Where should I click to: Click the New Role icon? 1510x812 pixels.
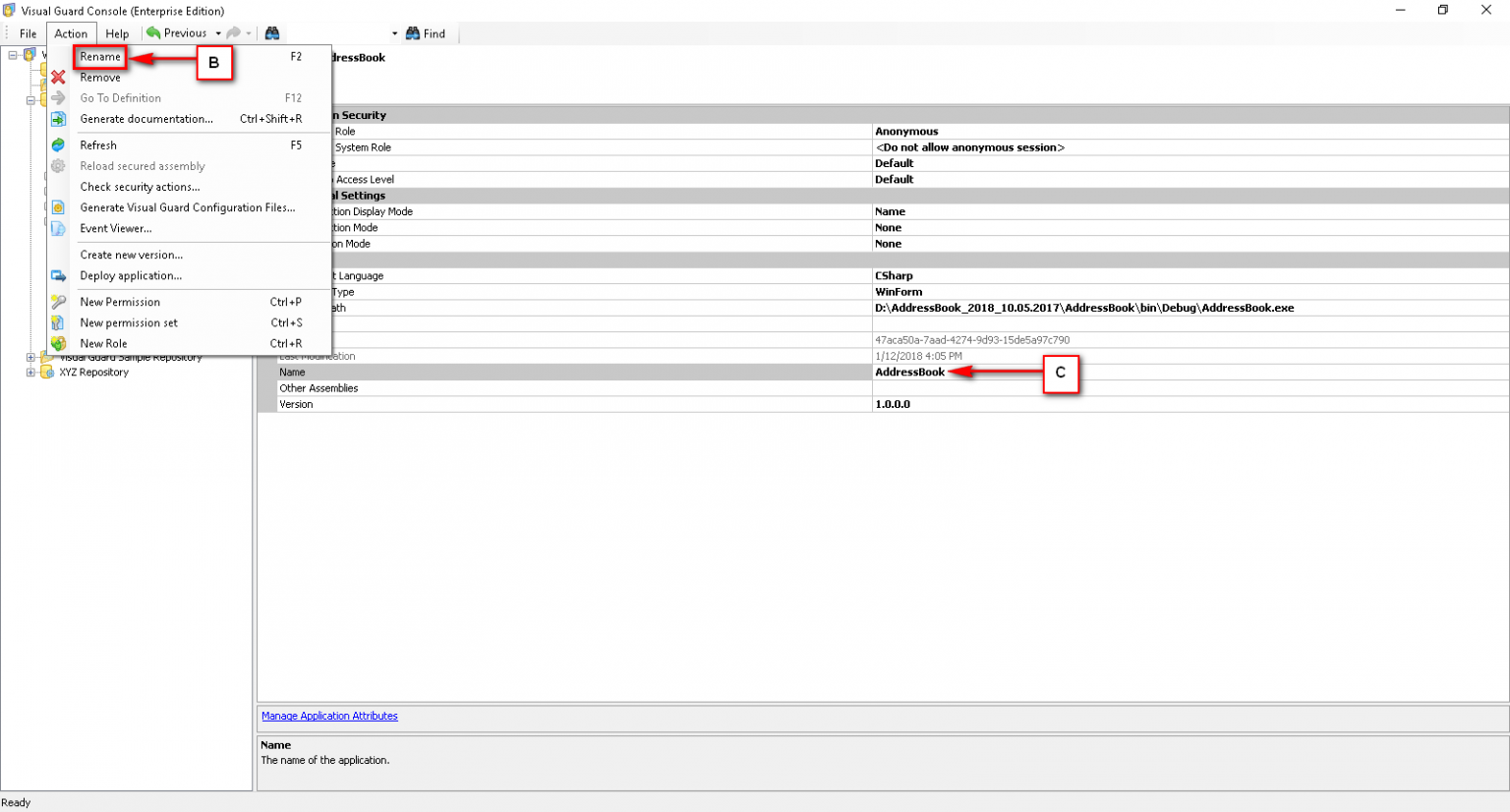58,343
